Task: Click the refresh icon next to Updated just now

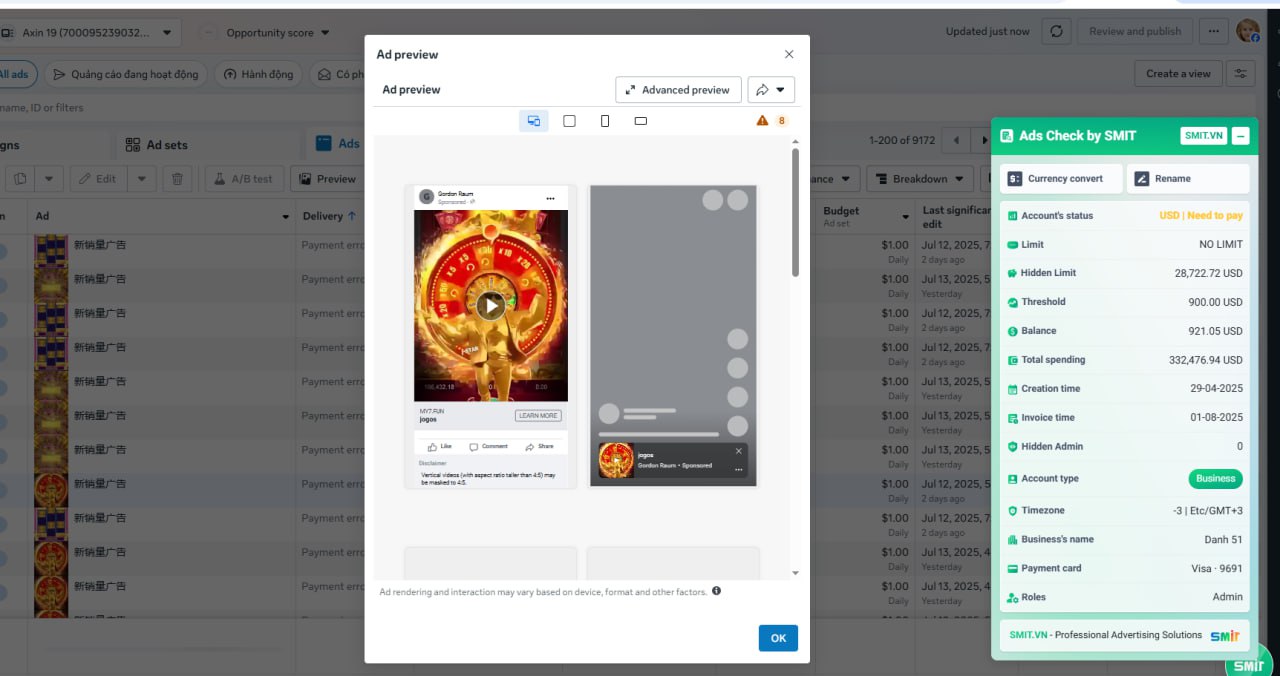Action: 1056,31
